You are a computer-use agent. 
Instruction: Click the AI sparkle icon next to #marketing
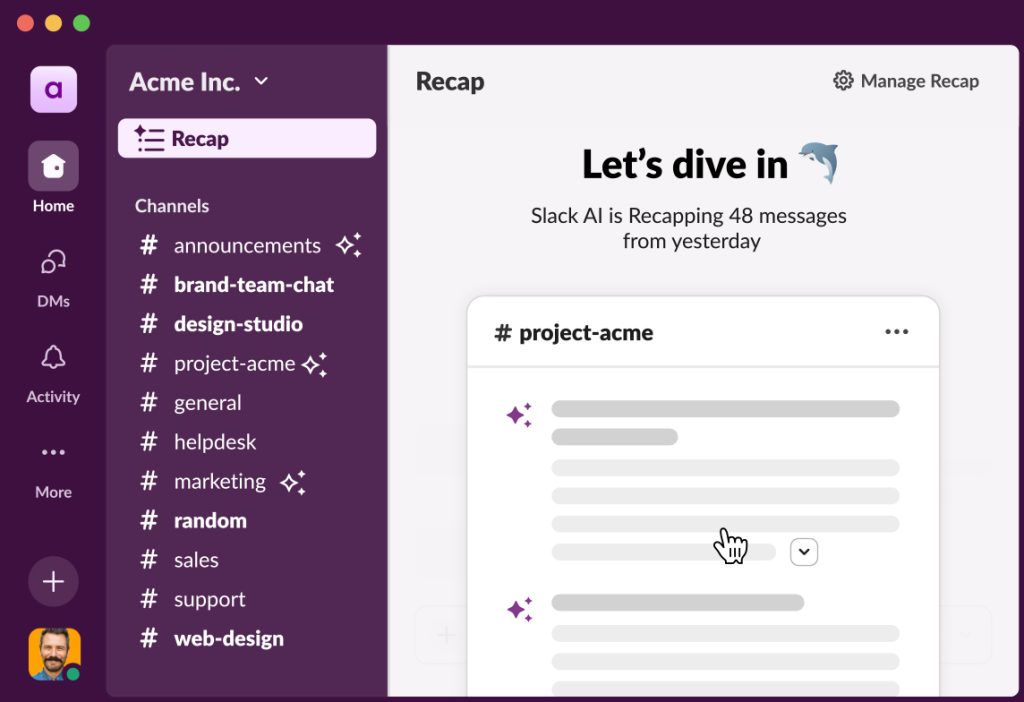pyautogui.click(x=293, y=481)
